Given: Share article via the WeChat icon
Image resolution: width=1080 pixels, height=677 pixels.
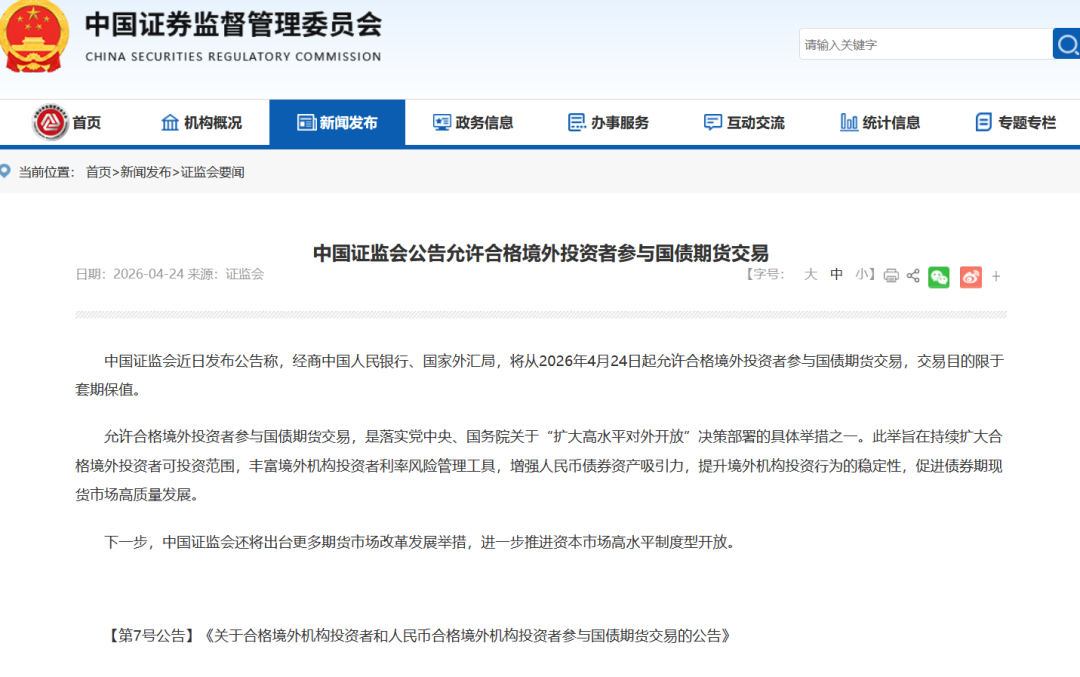Looking at the screenshot, I should click(x=938, y=276).
